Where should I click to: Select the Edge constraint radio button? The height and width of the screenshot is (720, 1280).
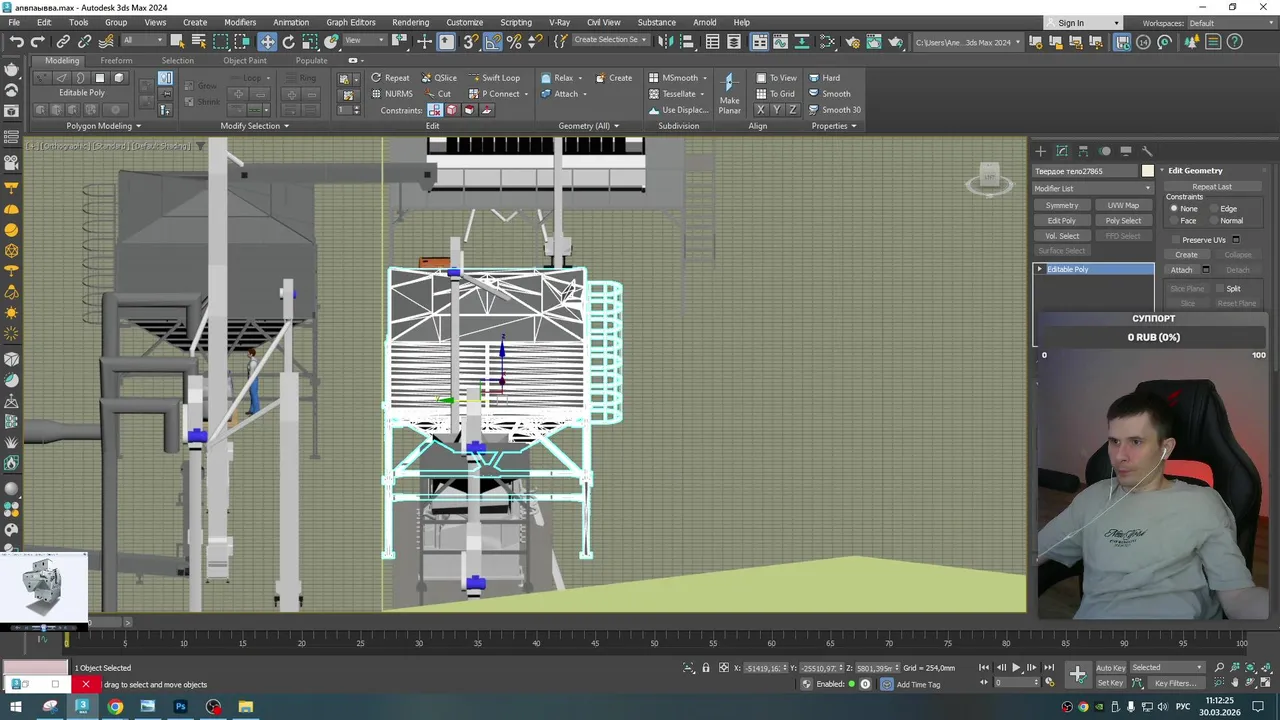coord(1214,209)
